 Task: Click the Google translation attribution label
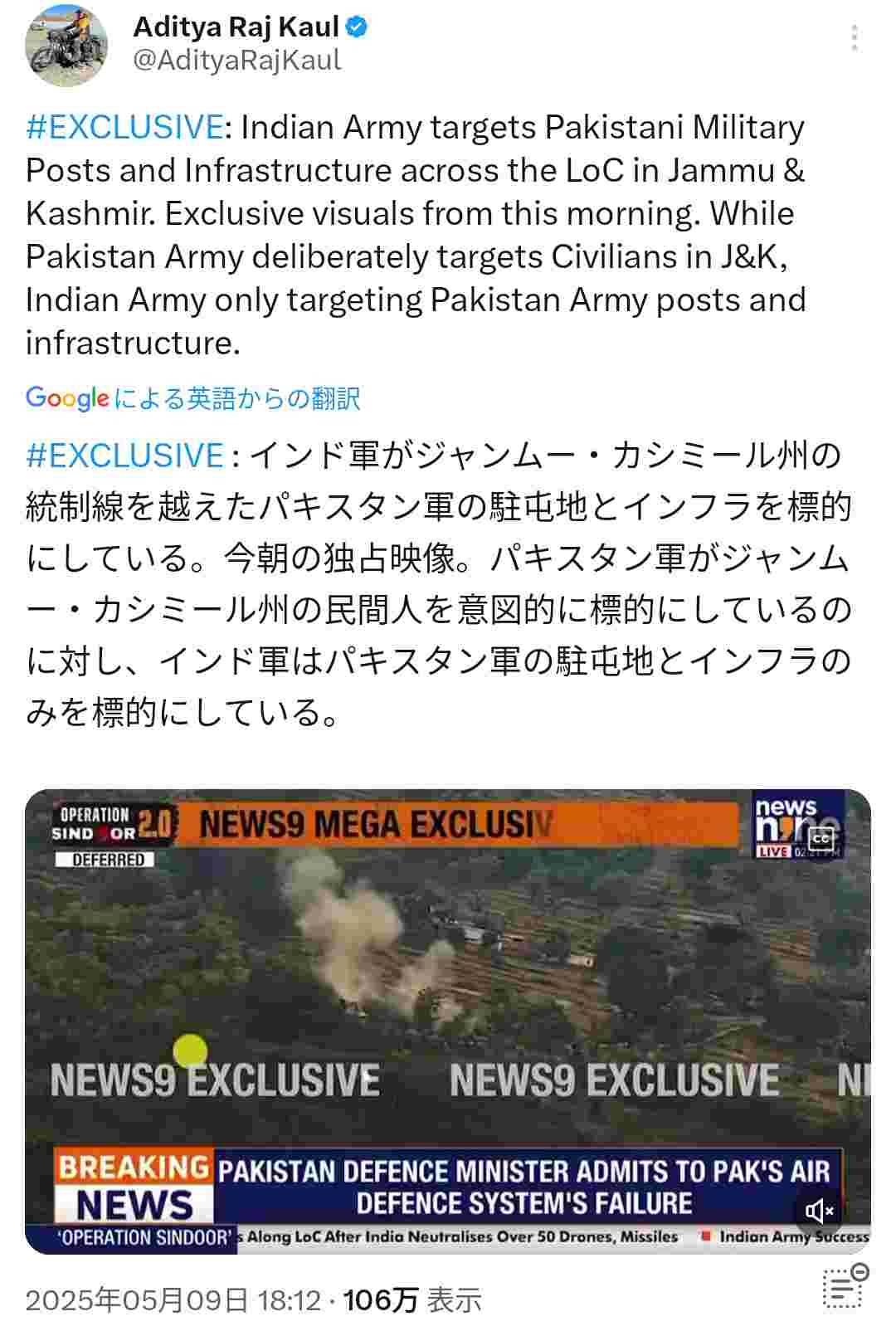coord(193,398)
